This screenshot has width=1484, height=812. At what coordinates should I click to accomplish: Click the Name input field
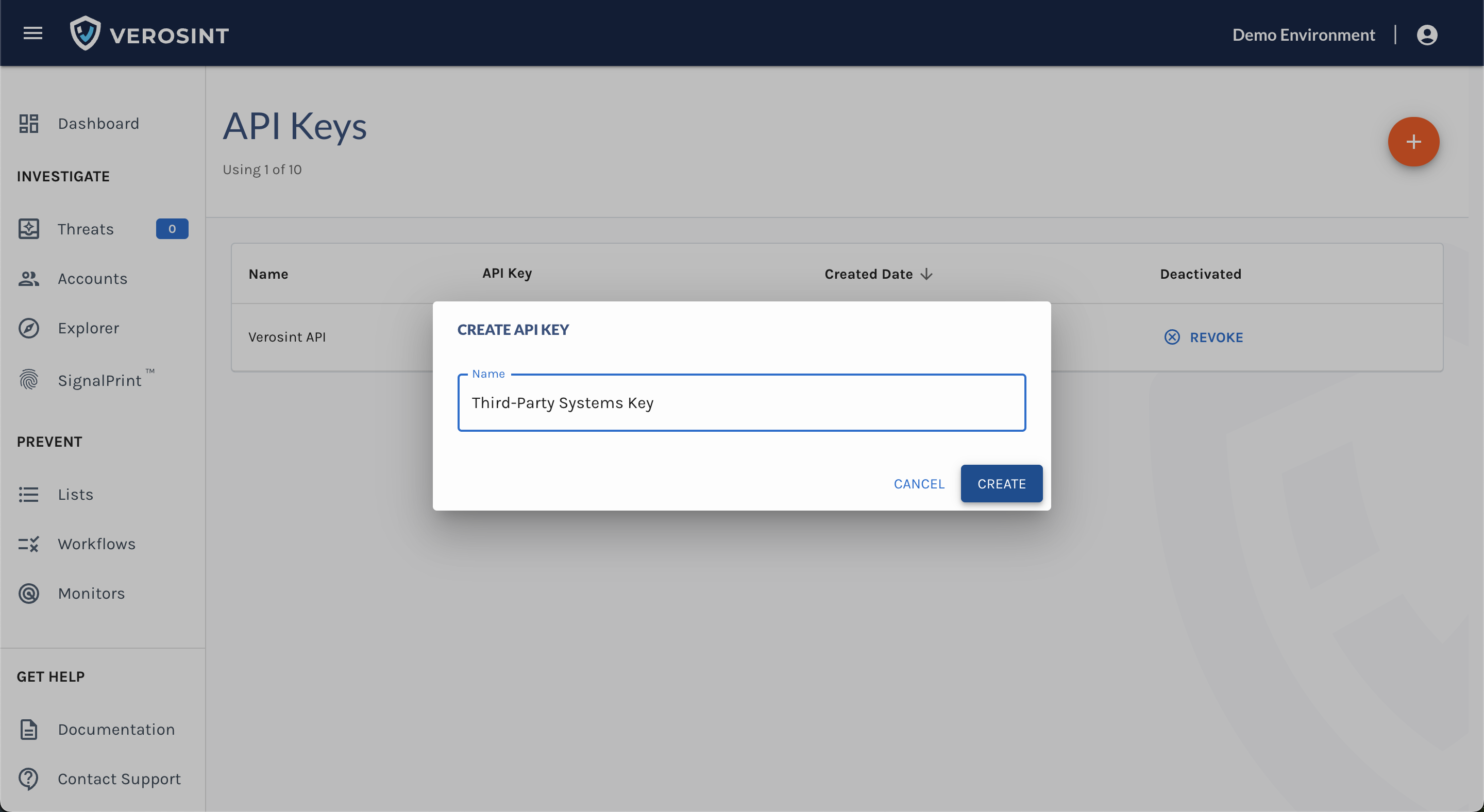point(741,402)
